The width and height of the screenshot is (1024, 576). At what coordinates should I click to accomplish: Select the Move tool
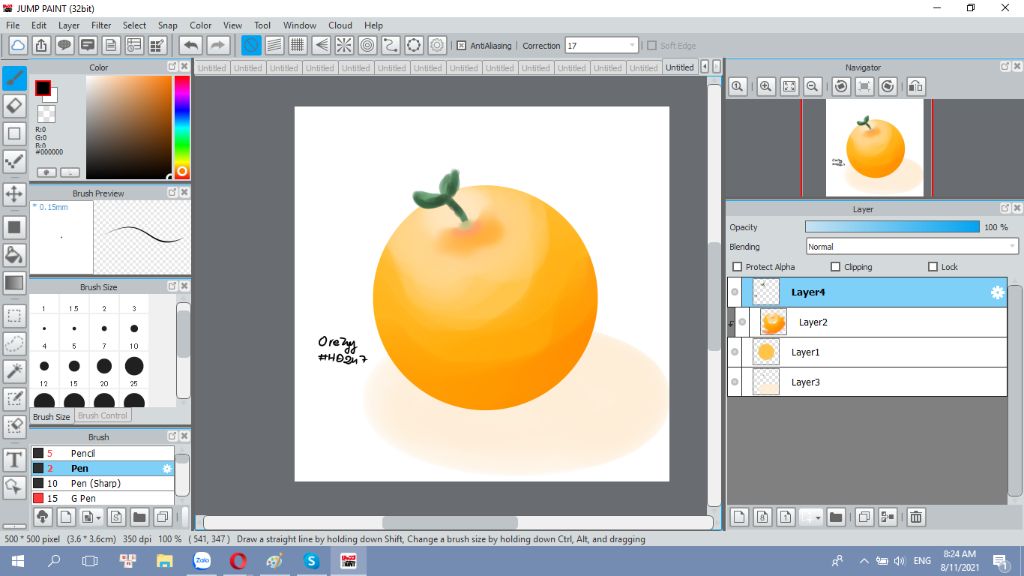click(14, 194)
